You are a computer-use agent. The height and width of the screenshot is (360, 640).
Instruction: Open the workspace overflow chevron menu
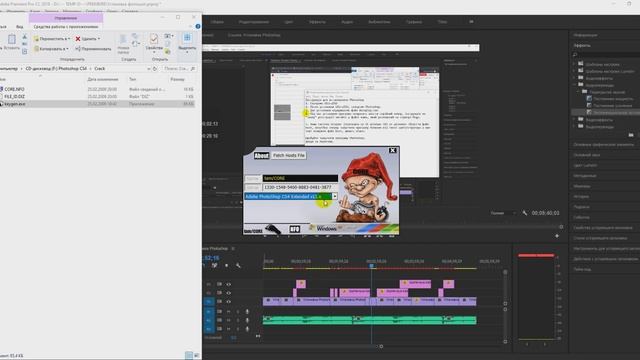[x=471, y=22]
